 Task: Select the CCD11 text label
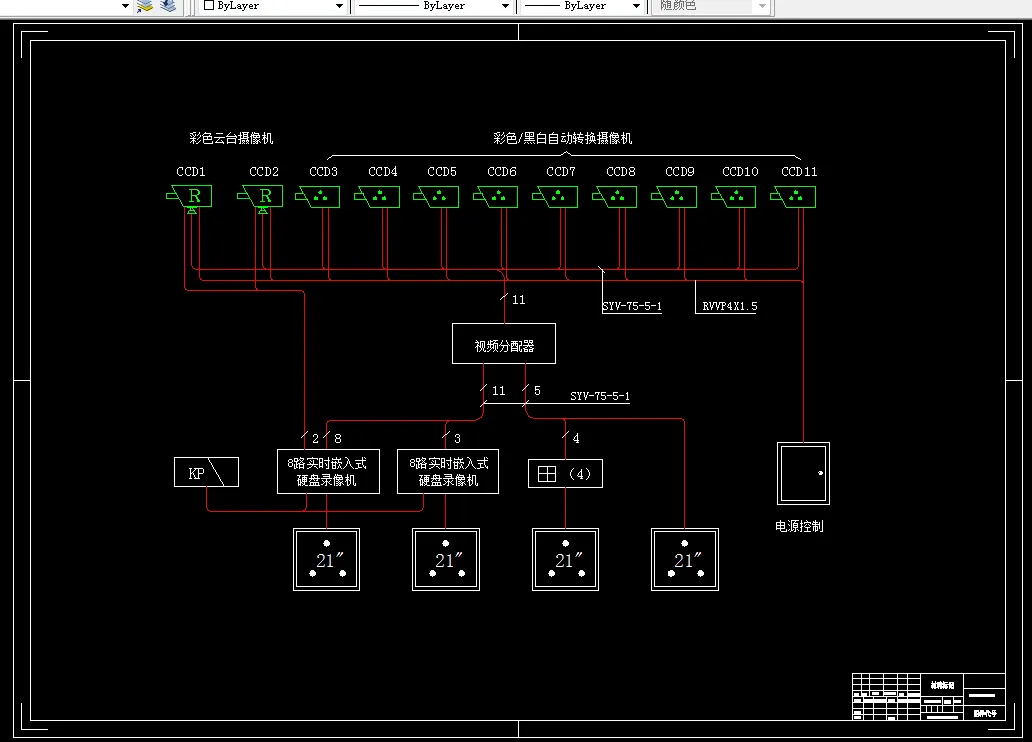point(799,172)
